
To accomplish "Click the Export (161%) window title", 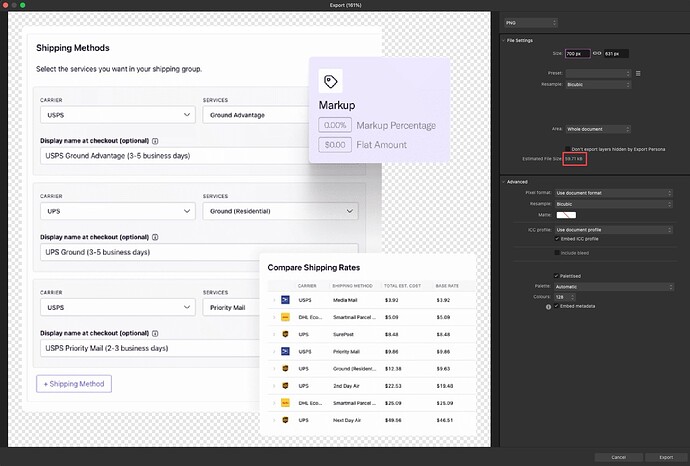I will click(x=345, y=5).
